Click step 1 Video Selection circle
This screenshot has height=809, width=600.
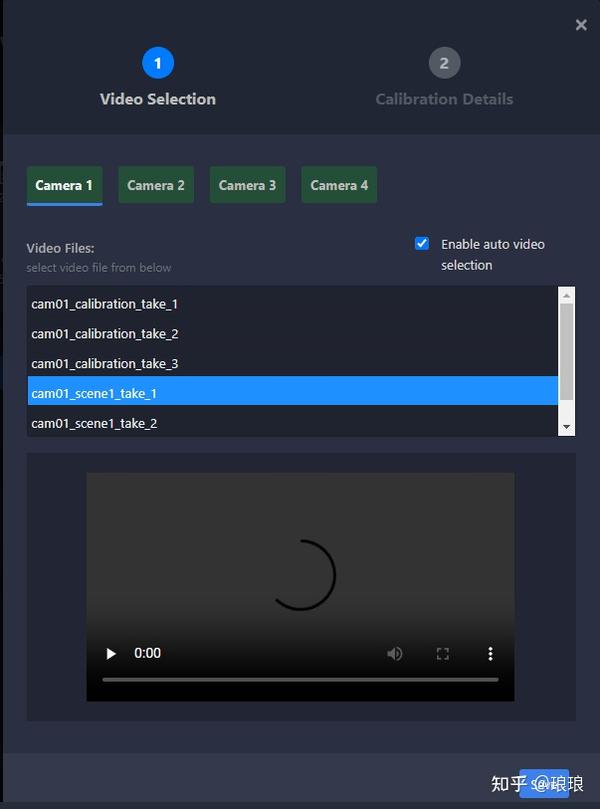coord(158,63)
